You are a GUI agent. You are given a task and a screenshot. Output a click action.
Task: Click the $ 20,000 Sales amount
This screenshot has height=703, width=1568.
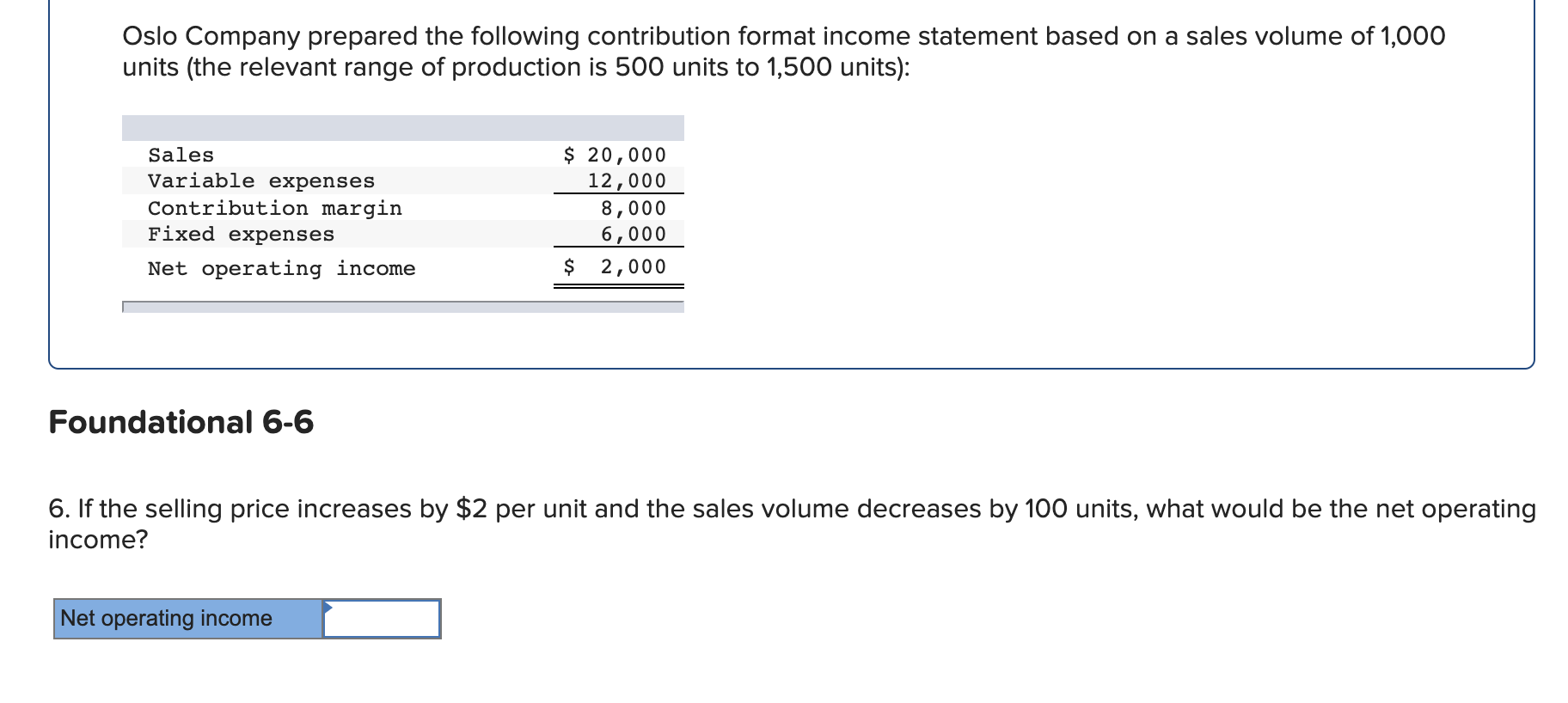pyautogui.click(x=614, y=155)
